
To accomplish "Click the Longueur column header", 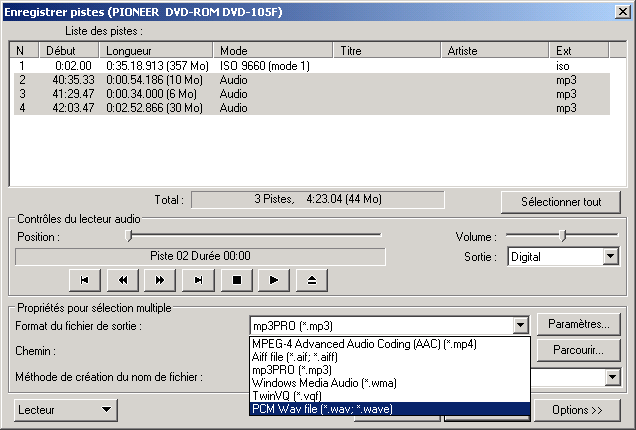I will 157,50.
